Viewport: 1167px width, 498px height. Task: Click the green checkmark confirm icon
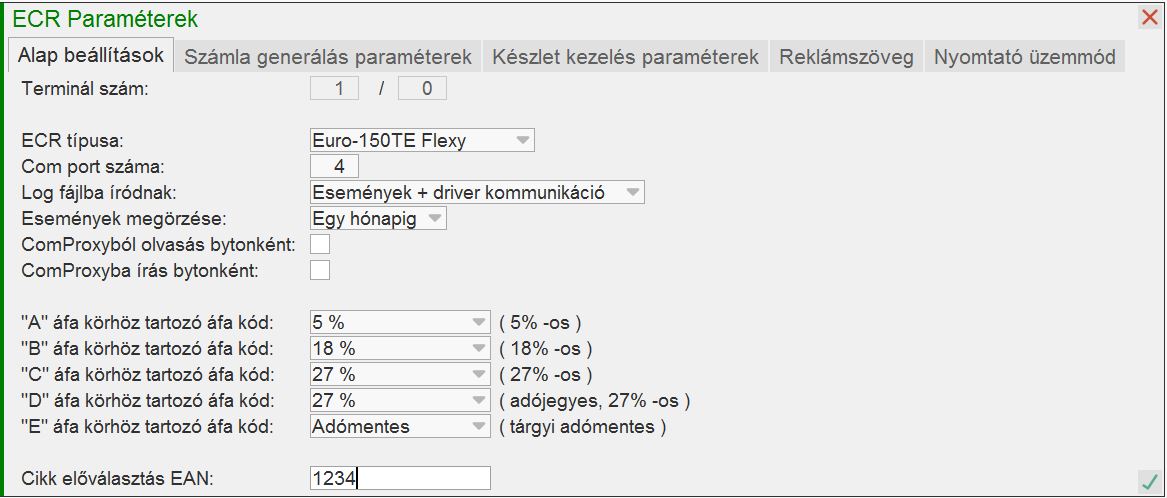click(1147, 480)
